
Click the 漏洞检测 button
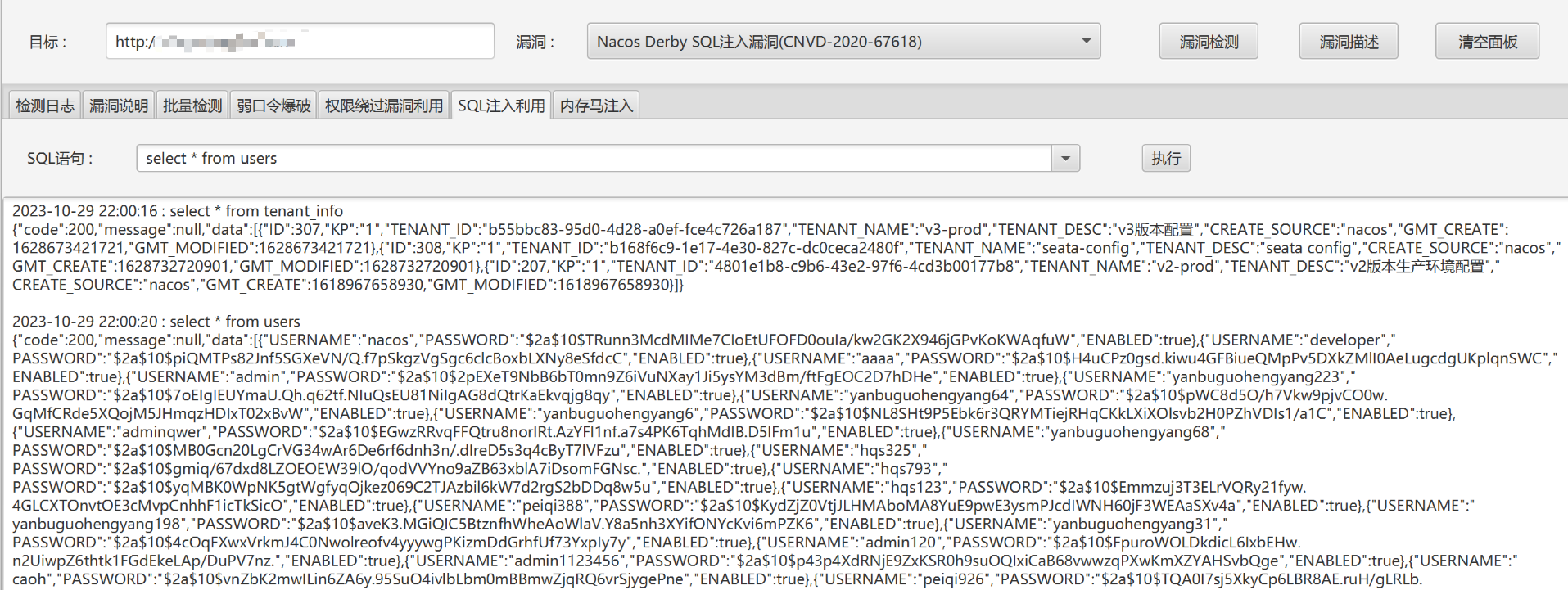[1209, 42]
